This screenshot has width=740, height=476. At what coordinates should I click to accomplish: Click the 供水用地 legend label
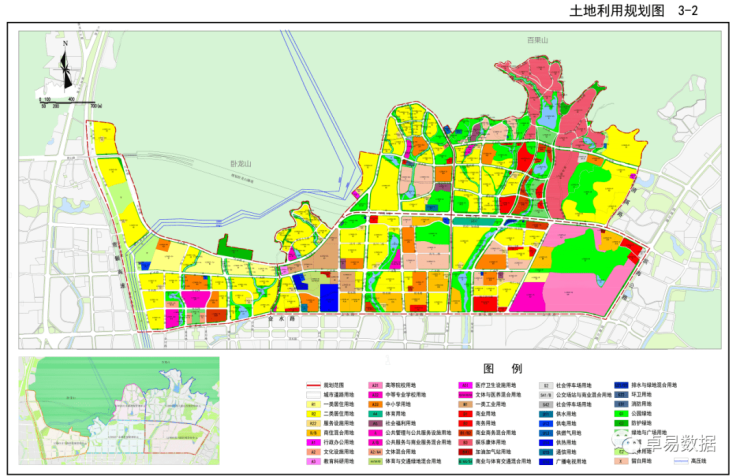(566, 414)
